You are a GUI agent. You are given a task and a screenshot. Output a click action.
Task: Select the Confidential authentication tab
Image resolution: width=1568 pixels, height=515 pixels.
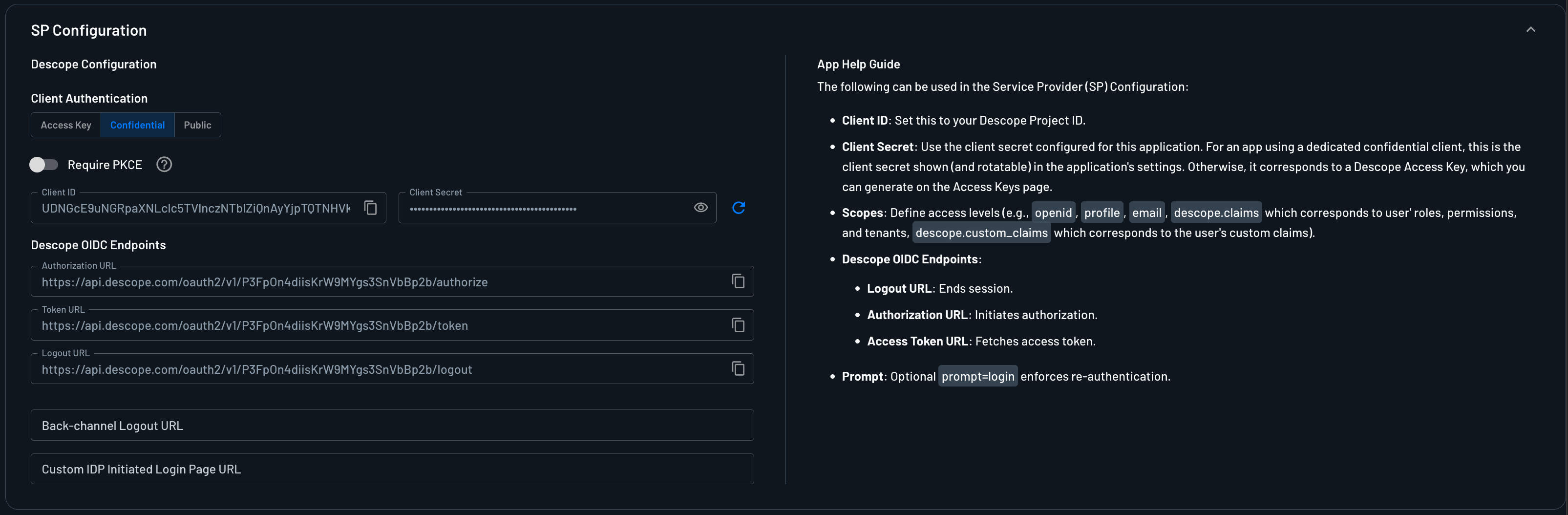[138, 125]
